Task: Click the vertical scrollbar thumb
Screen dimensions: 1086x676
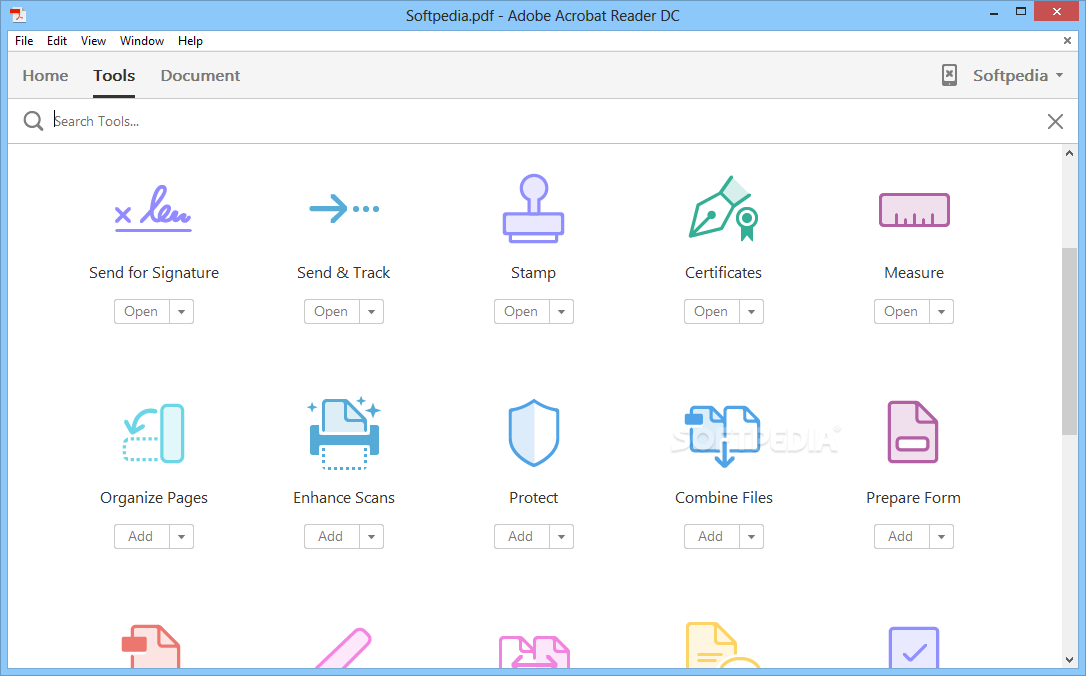Action: pos(1069,341)
